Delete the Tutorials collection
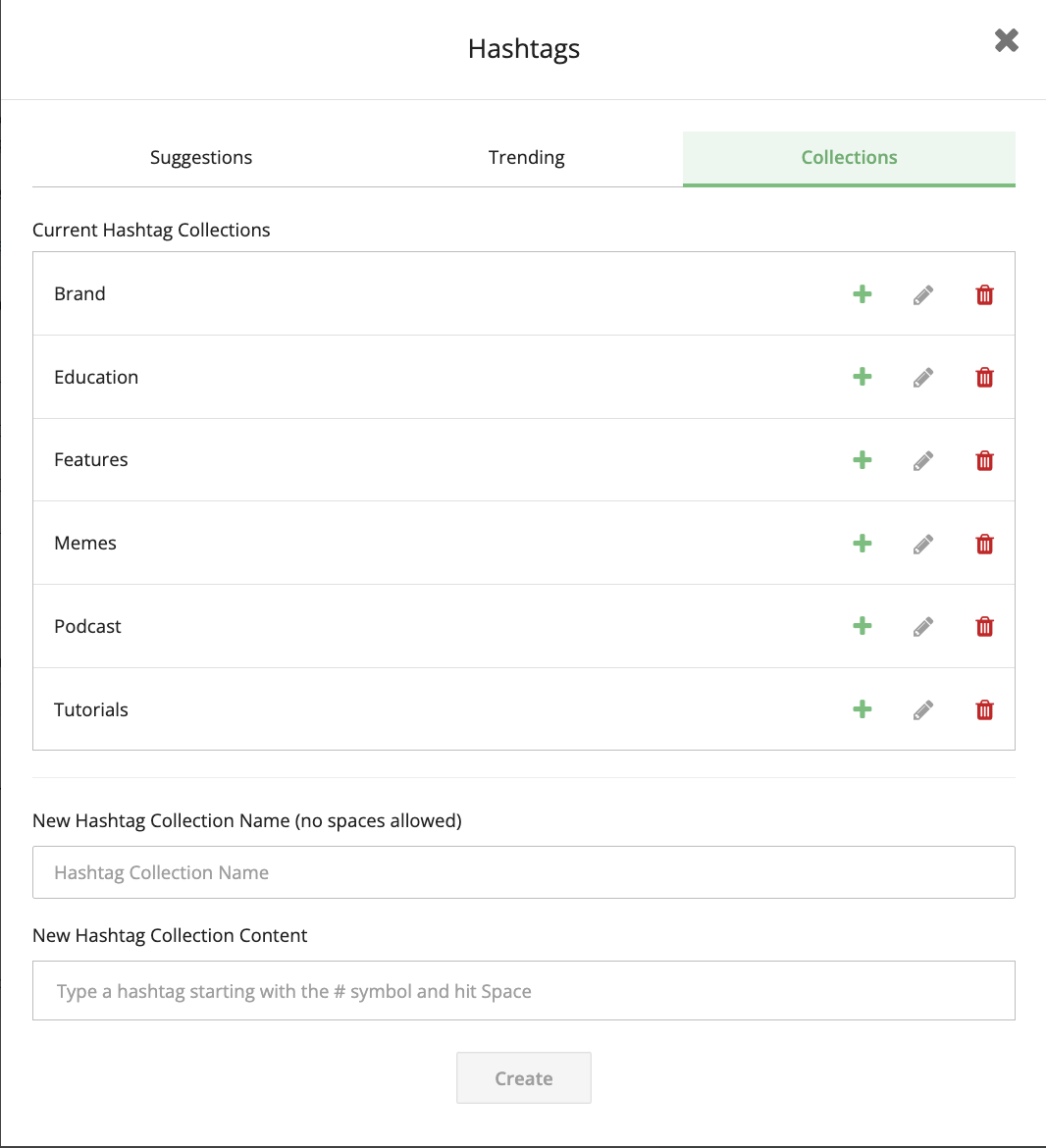Screen dimensions: 1046x1148 pyautogui.click(x=984, y=709)
